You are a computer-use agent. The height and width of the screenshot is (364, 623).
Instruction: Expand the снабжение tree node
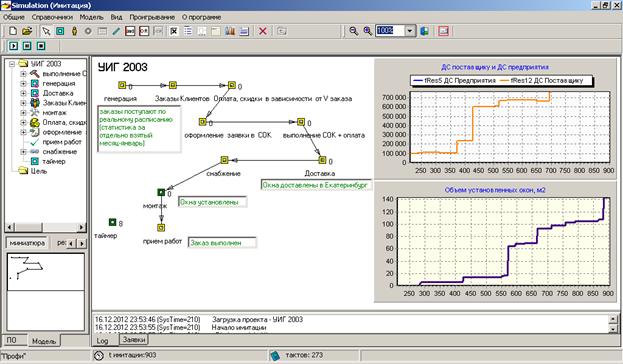coord(23,152)
